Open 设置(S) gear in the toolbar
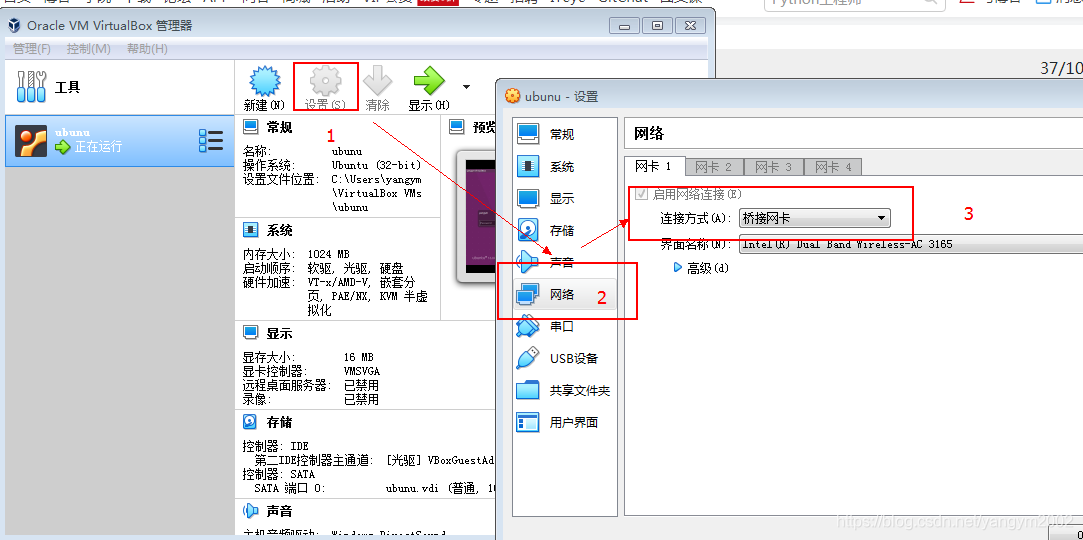 click(325, 88)
